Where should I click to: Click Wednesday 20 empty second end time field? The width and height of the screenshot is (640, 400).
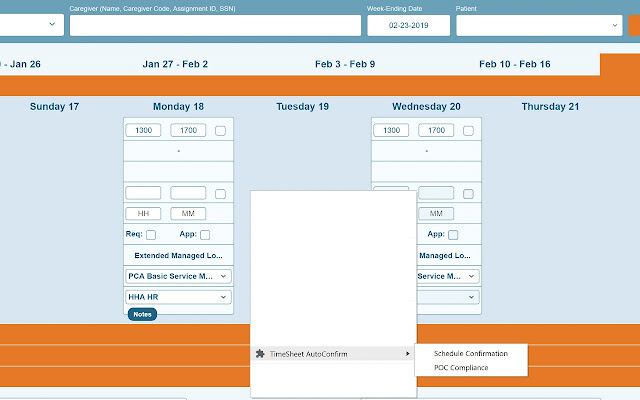436,193
